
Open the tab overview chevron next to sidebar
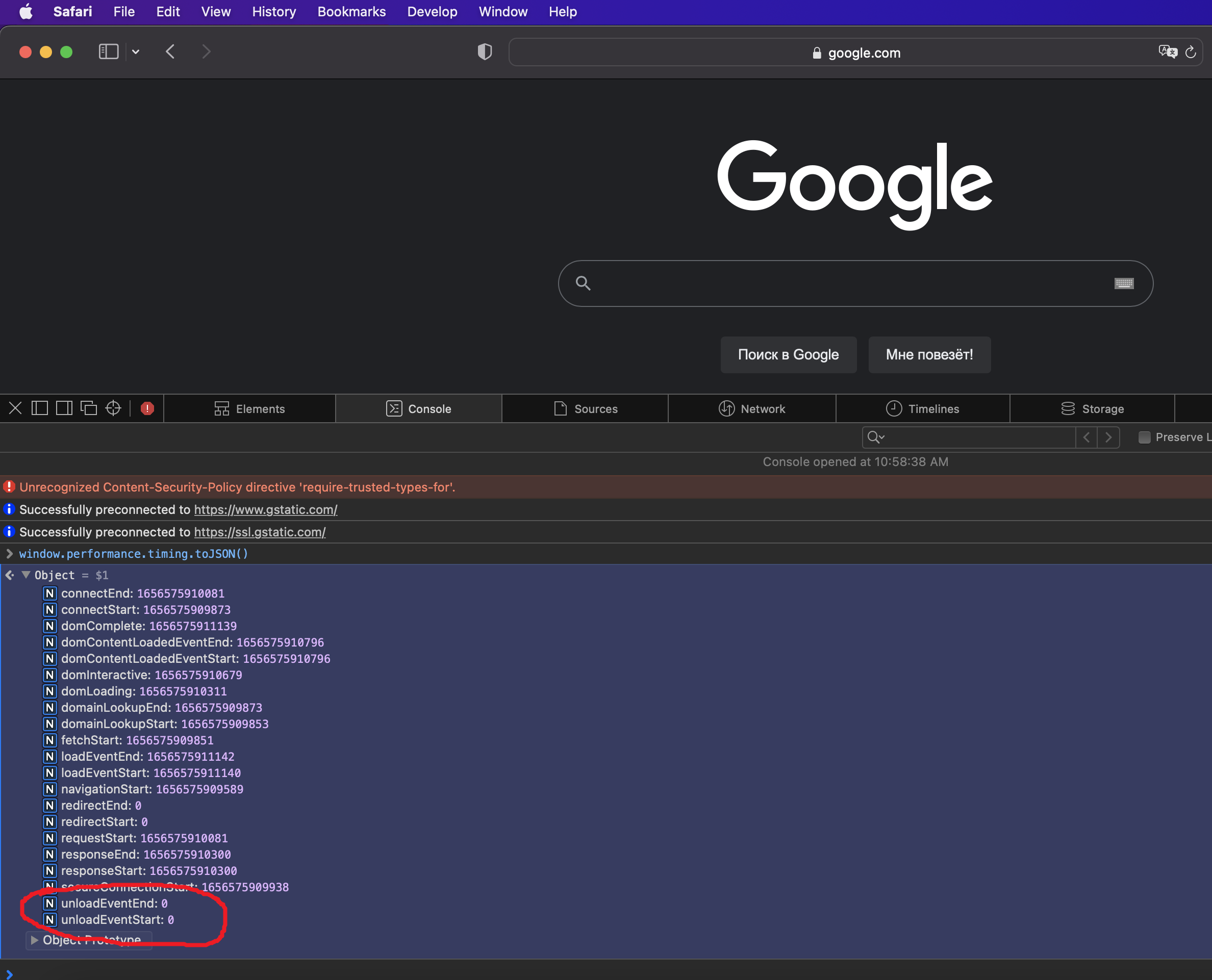coord(135,51)
